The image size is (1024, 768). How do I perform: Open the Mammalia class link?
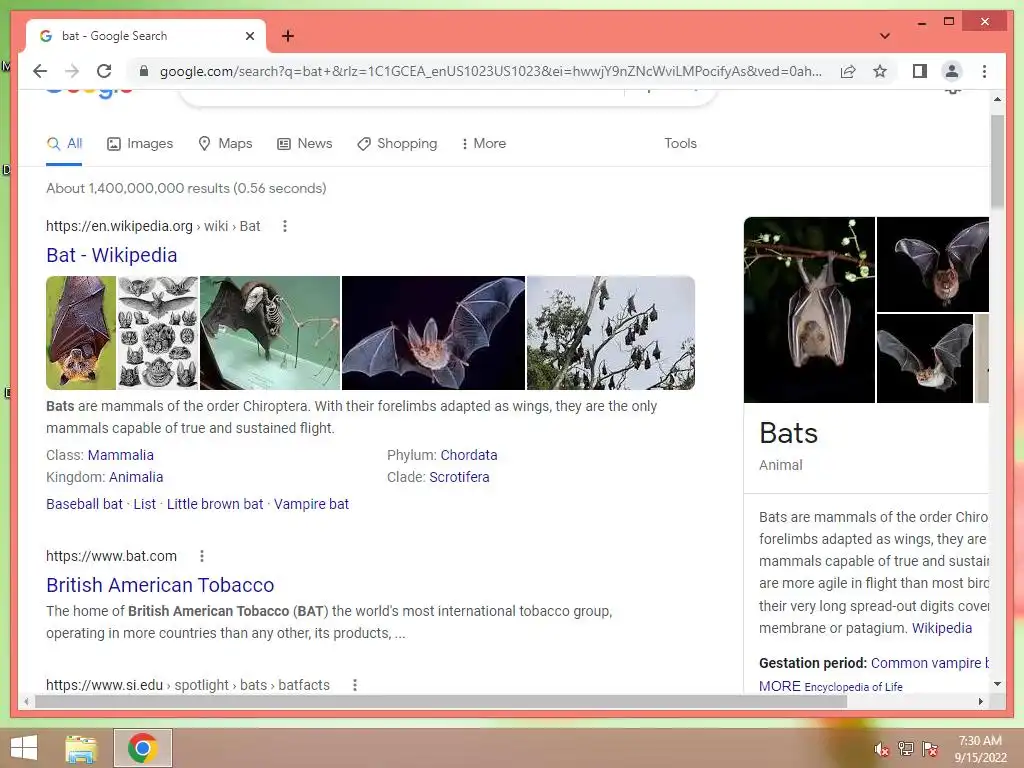[x=121, y=455]
